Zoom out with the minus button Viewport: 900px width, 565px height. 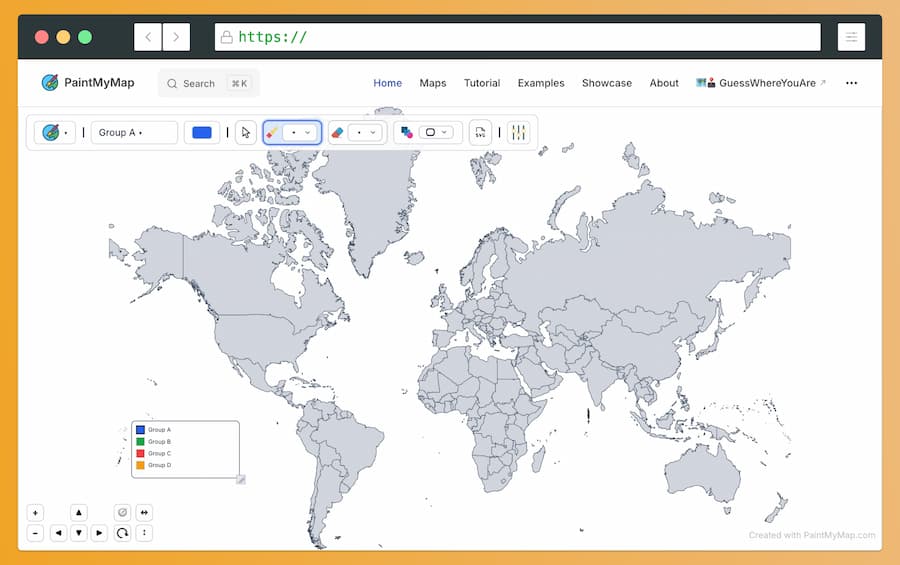pos(35,533)
